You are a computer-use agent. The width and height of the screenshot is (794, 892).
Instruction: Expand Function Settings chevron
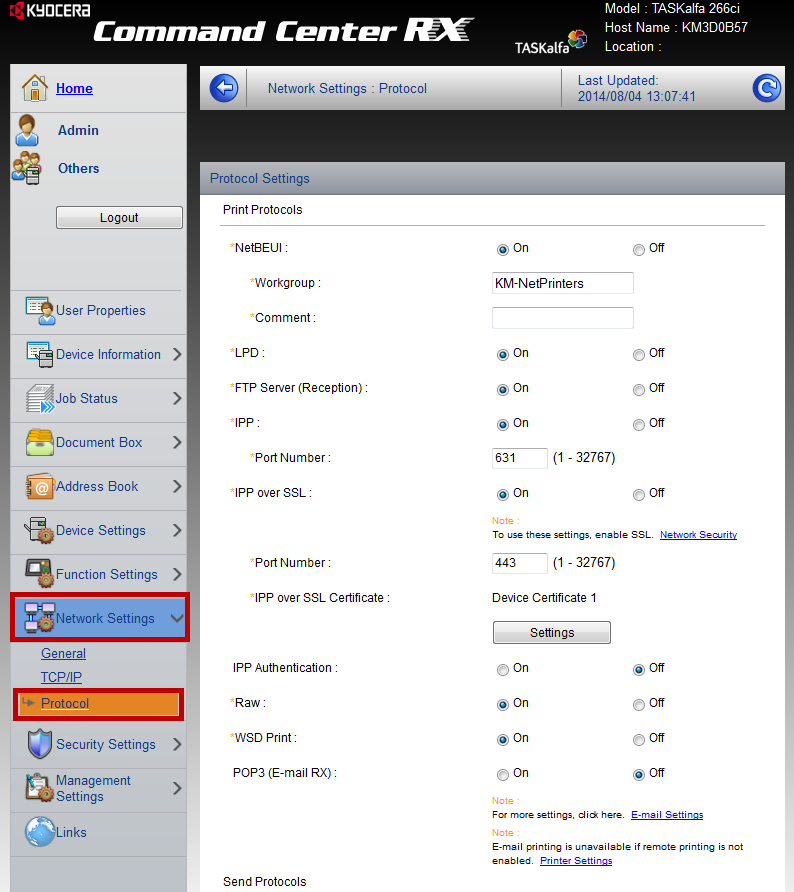click(x=177, y=574)
